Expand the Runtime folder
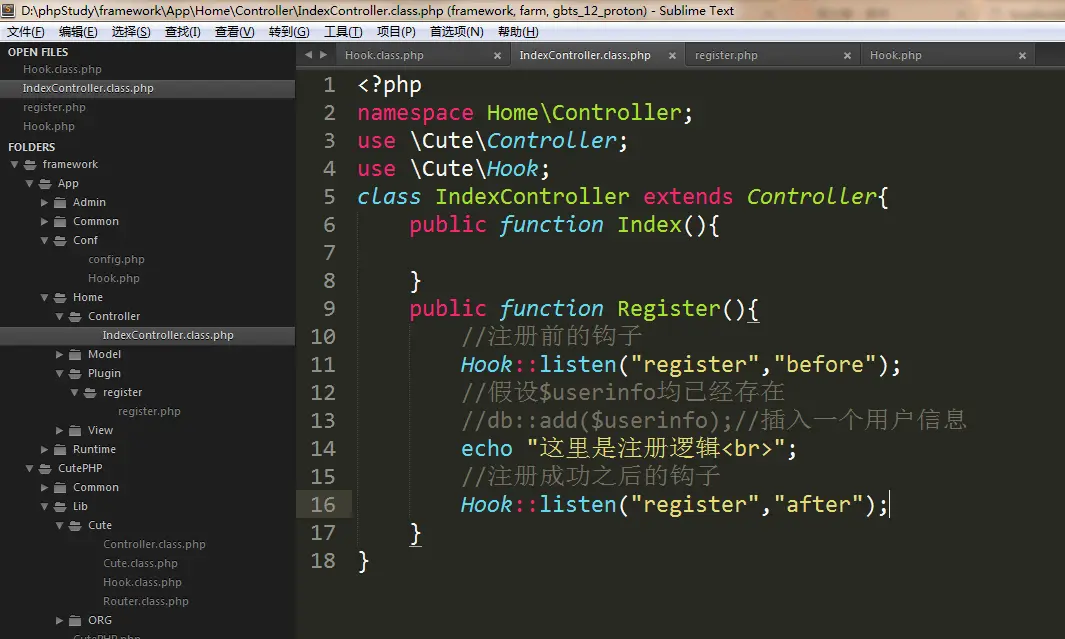This screenshot has height=639, width=1065. [44, 450]
